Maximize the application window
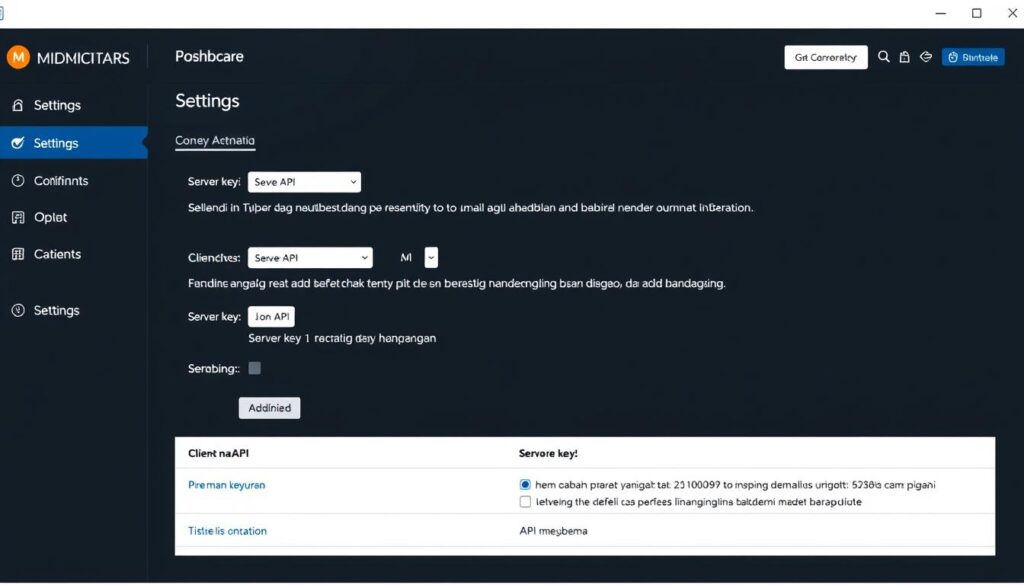Screen dimensions: 1024x585 (976, 13)
